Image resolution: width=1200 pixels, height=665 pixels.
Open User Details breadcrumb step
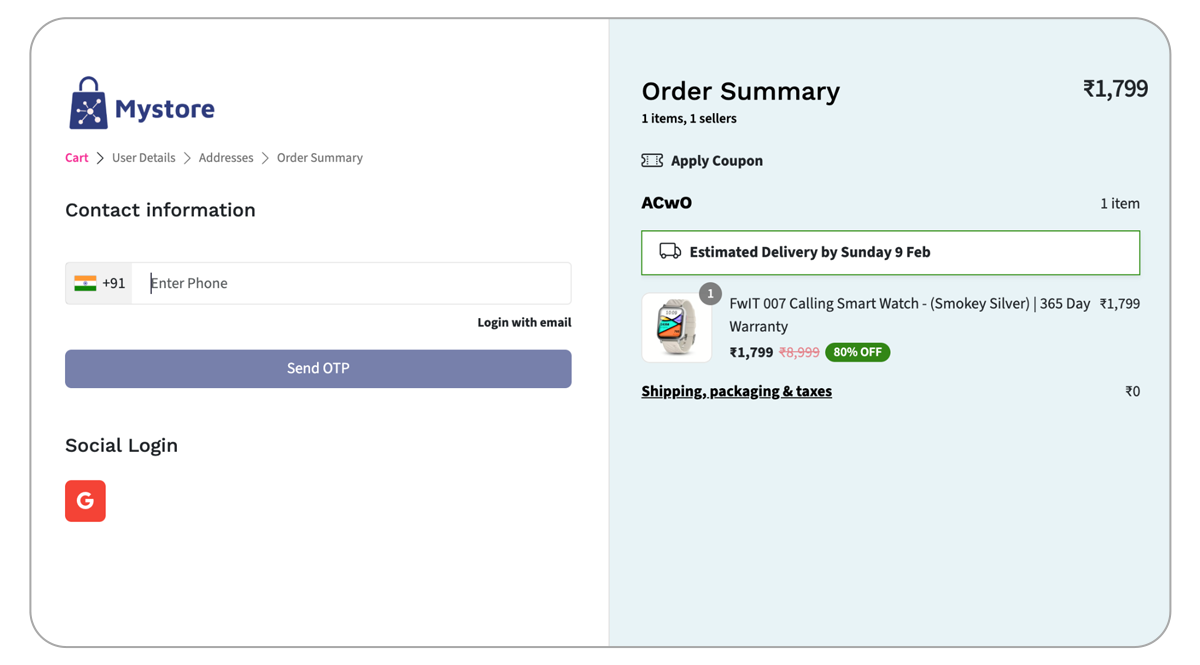143,158
